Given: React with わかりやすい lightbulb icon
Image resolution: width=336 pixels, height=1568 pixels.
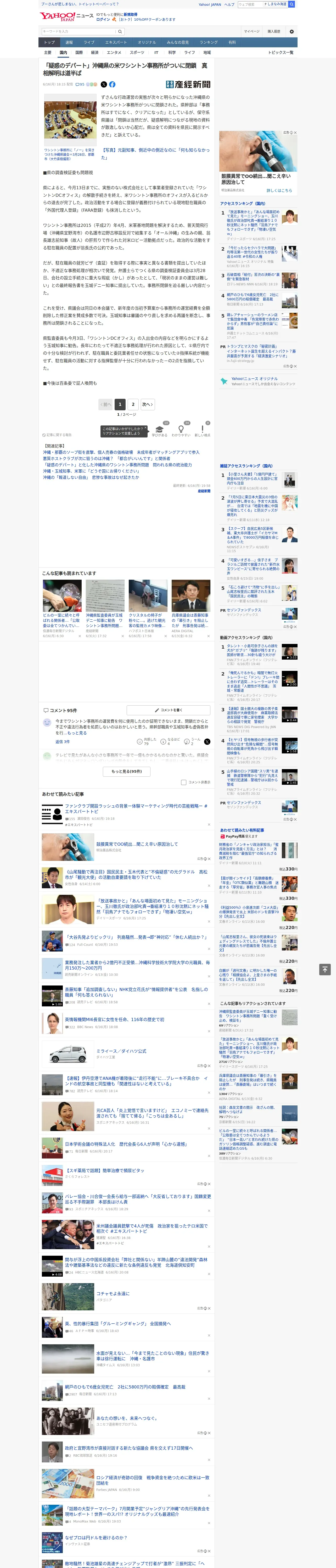Looking at the screenshot, I should click(181, 429).
